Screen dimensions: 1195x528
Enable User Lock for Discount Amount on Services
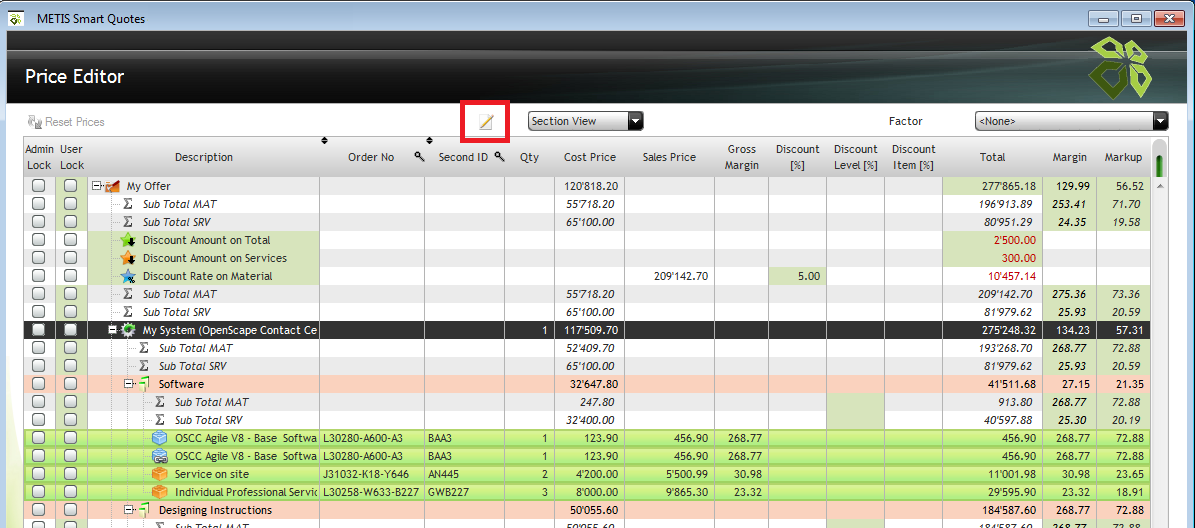pos(71,258)
